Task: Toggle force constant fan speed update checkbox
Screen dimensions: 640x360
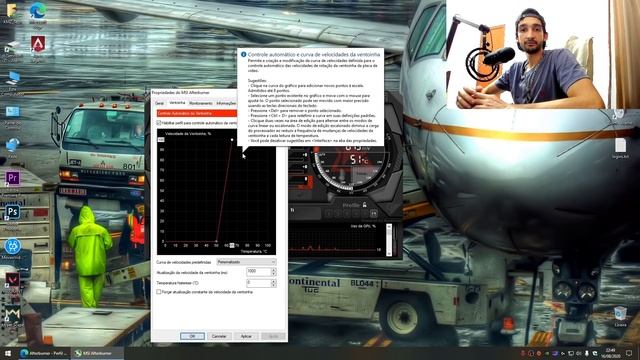Action: pyautogui.click(x=159, y=292)
